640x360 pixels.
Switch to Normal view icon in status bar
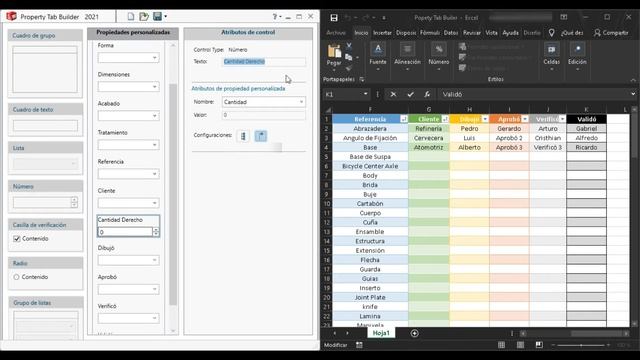[x=501, y=345]
